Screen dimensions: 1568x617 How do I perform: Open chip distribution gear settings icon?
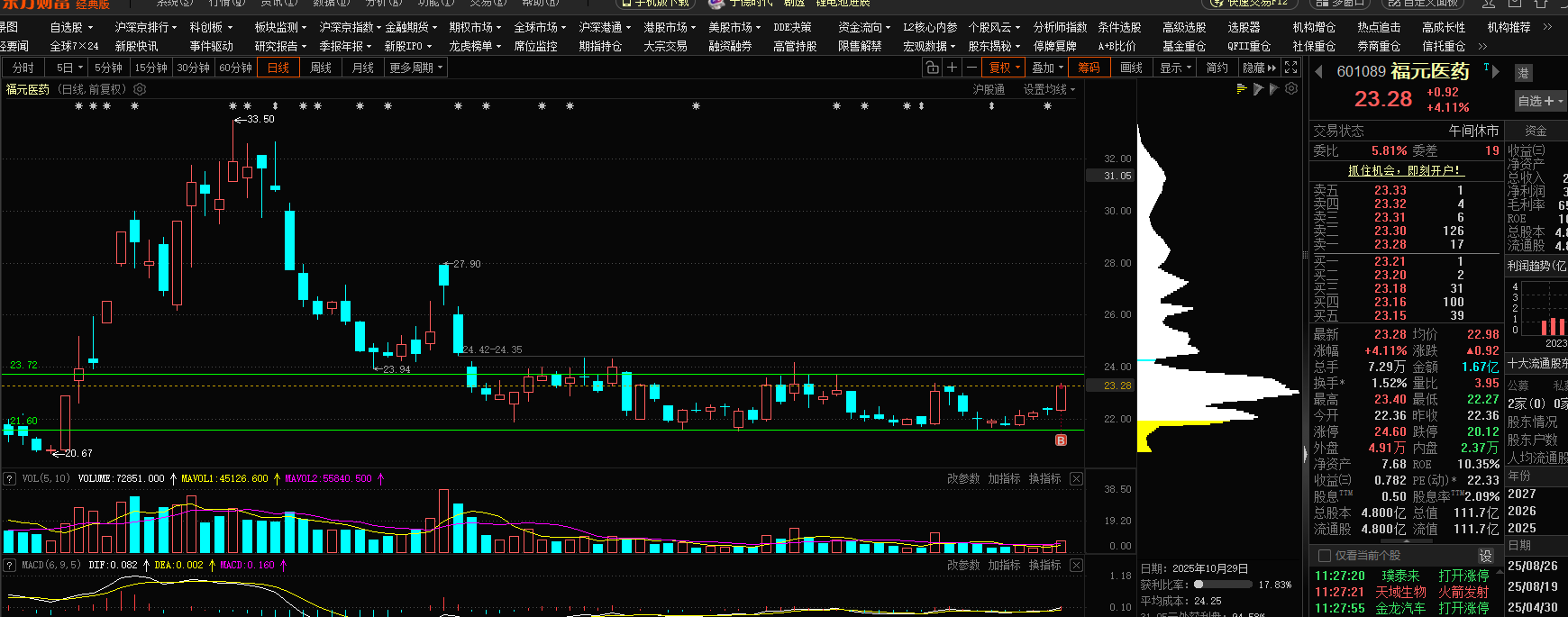point(1291,88)
